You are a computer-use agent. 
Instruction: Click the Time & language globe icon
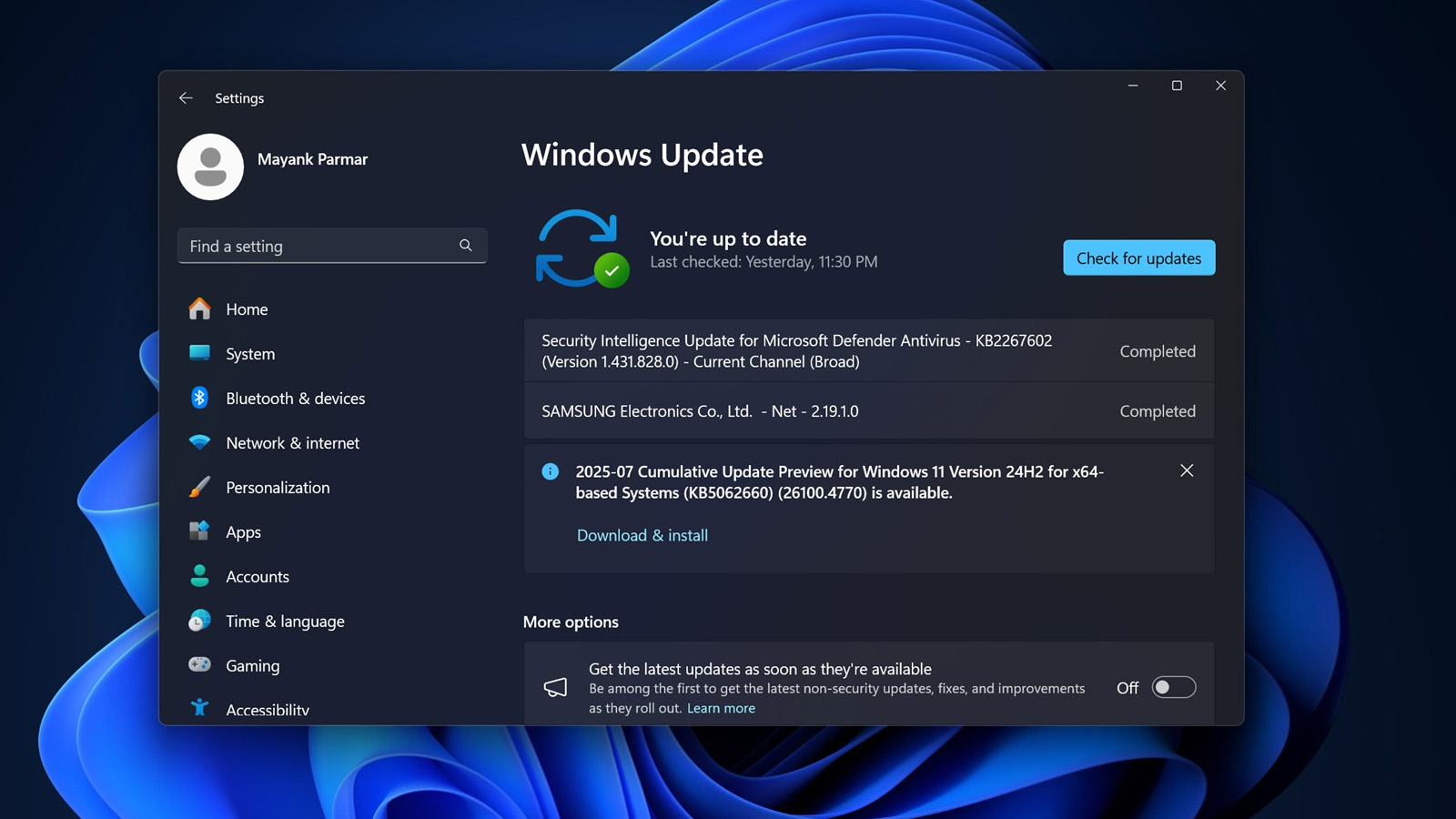click(199, 621)
